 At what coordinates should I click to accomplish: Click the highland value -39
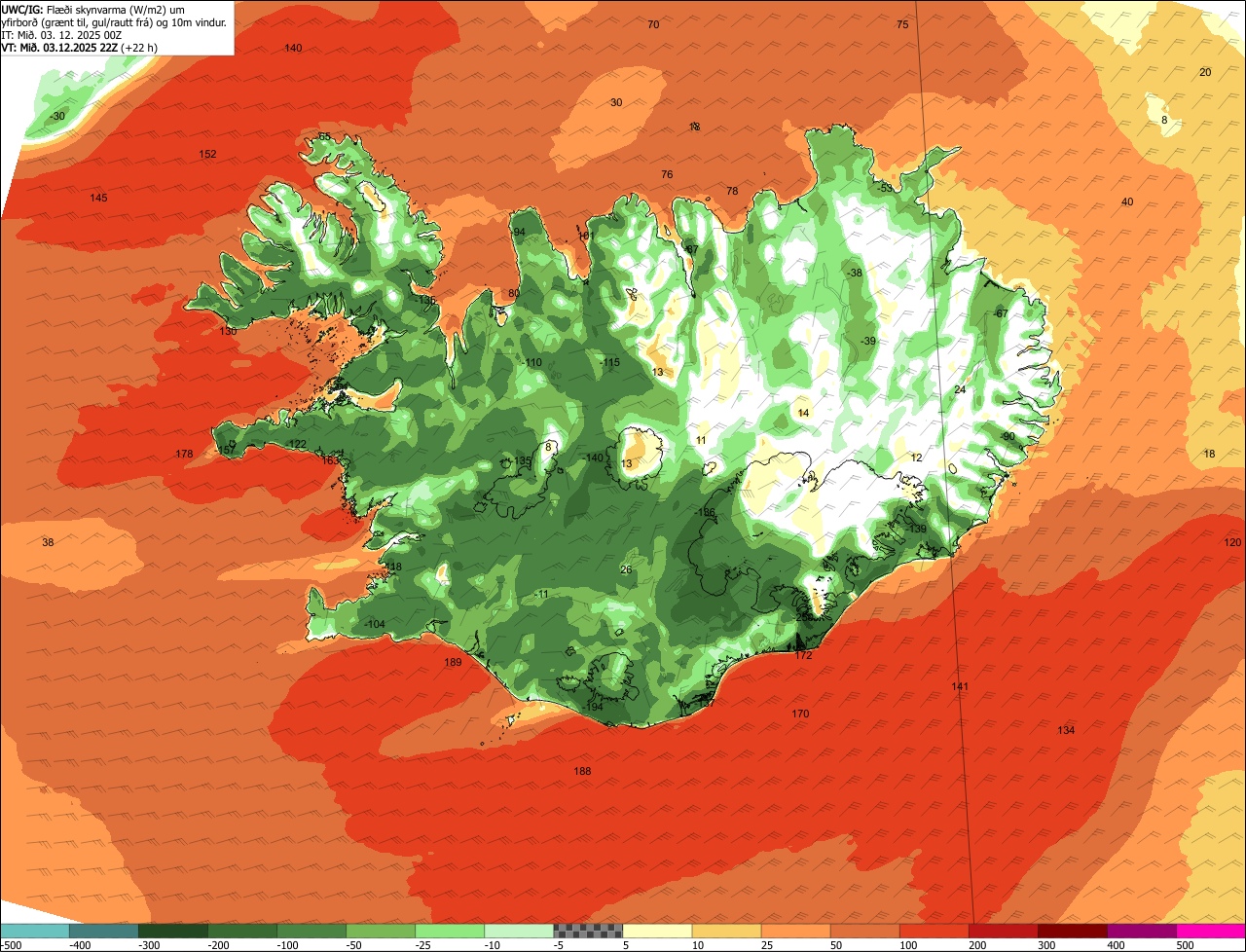tap(868, 340)
